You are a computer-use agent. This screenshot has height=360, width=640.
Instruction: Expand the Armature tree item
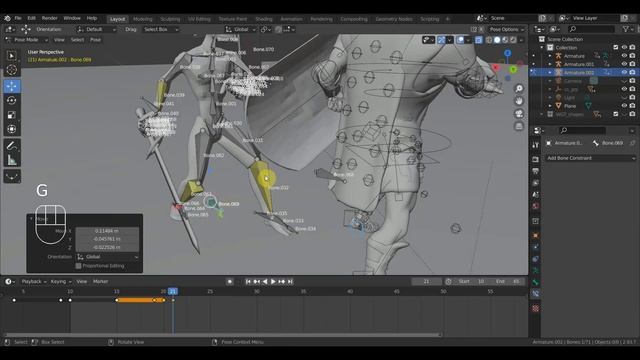click(x=550, y=56)
